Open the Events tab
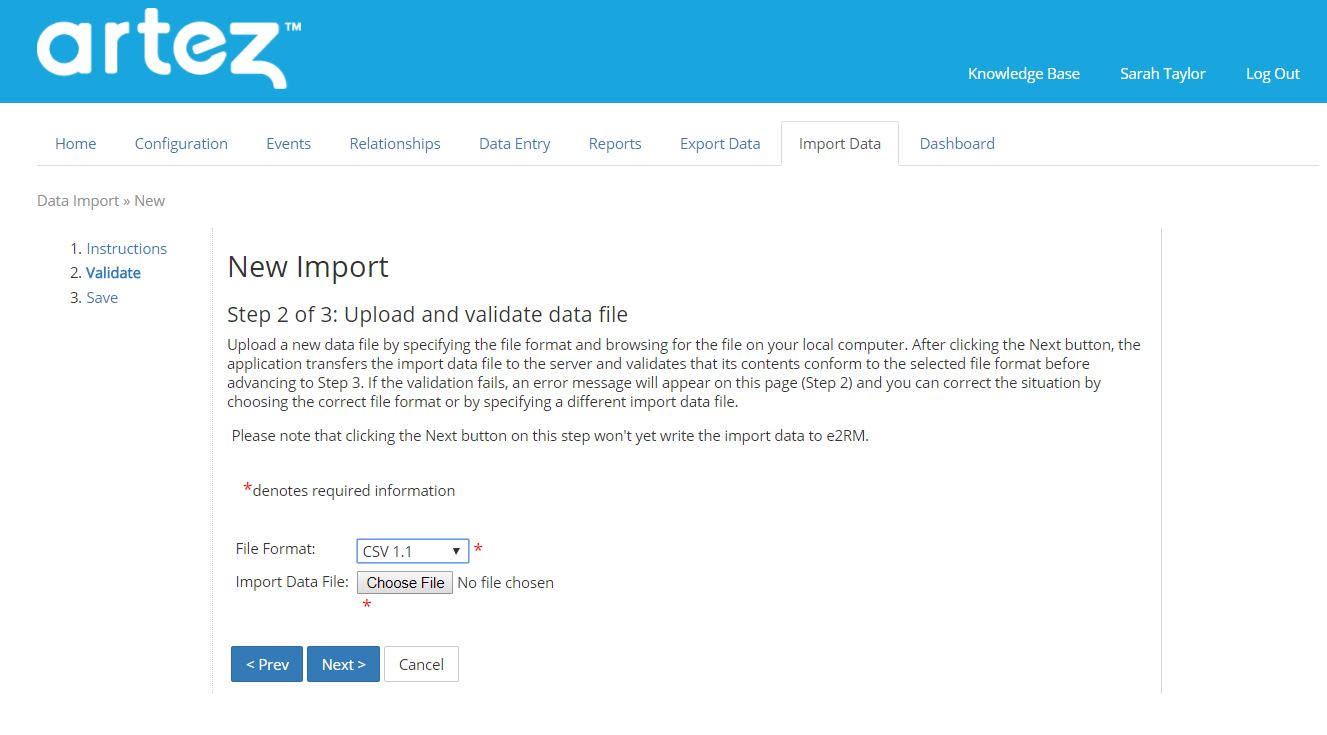 click(x=288, y=143)
